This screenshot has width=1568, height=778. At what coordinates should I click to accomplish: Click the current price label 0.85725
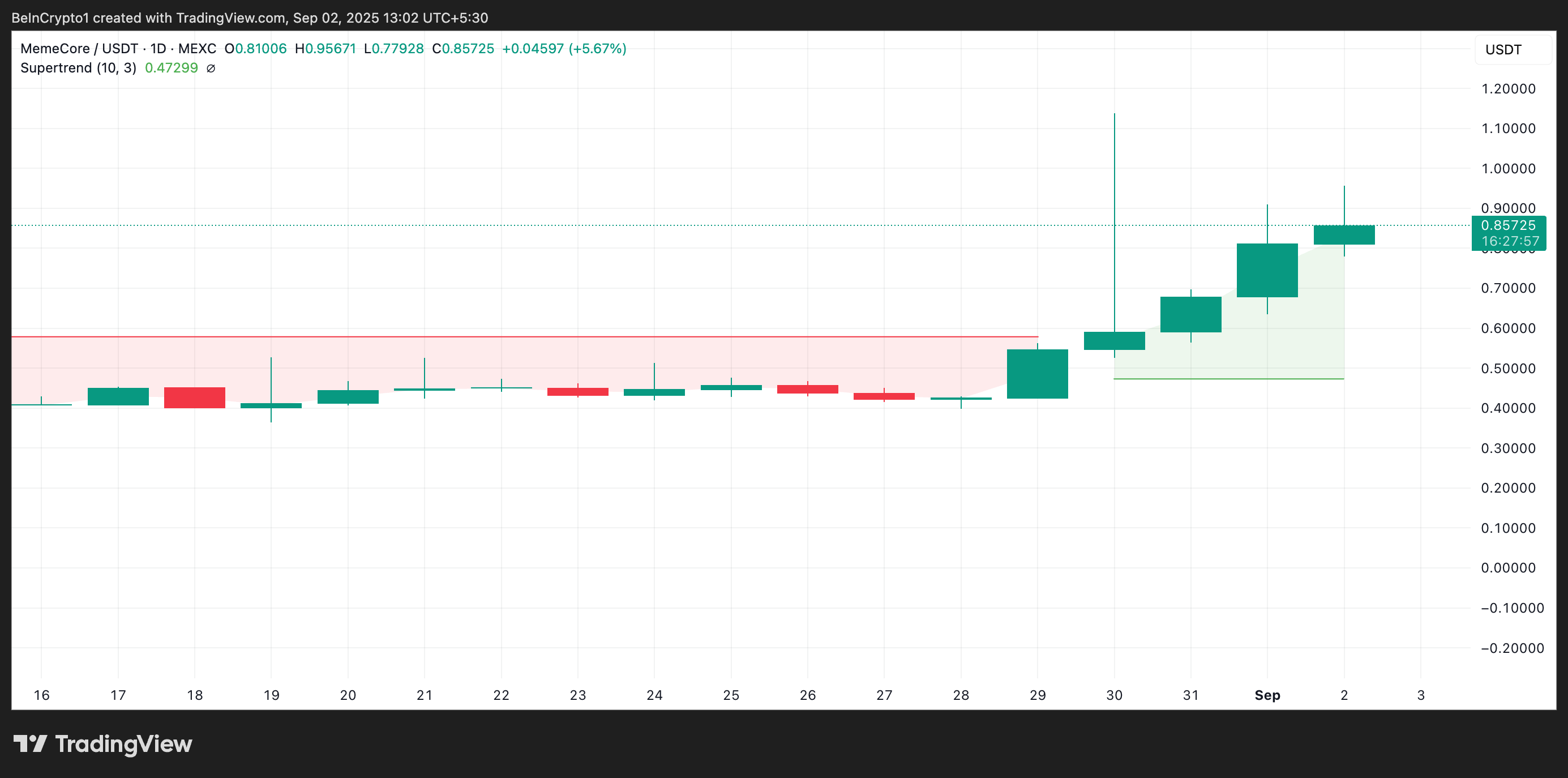(1508, 225)
